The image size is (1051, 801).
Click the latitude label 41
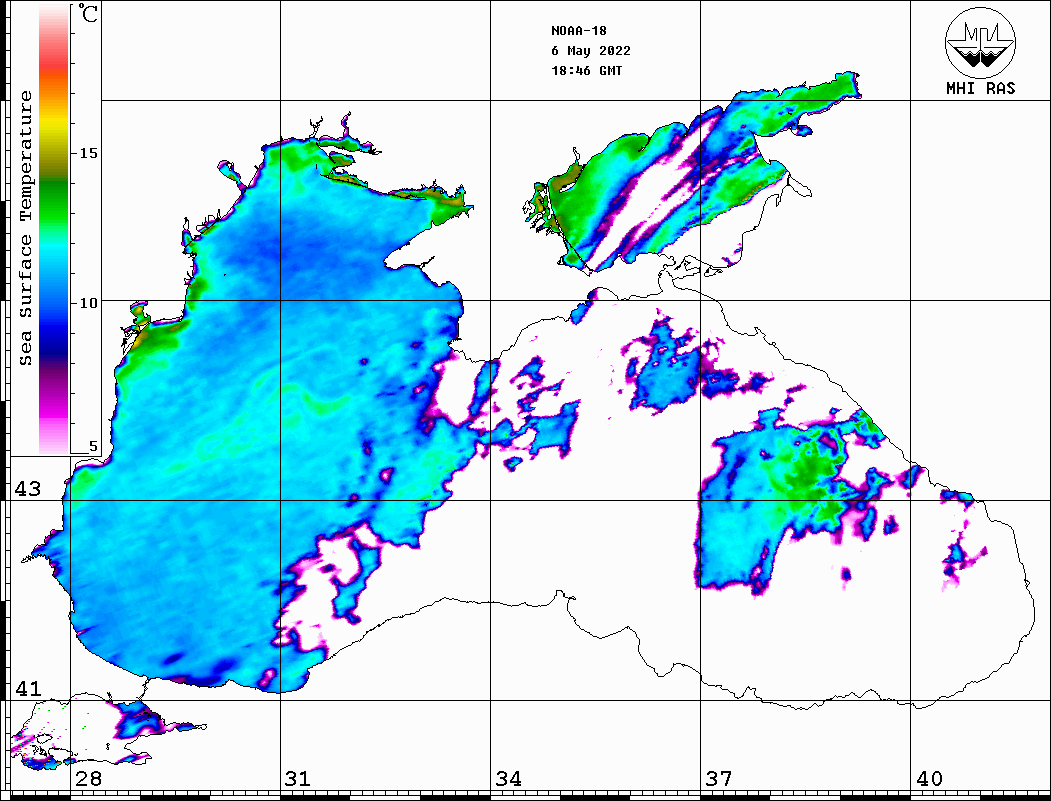(x=28, y=688)
